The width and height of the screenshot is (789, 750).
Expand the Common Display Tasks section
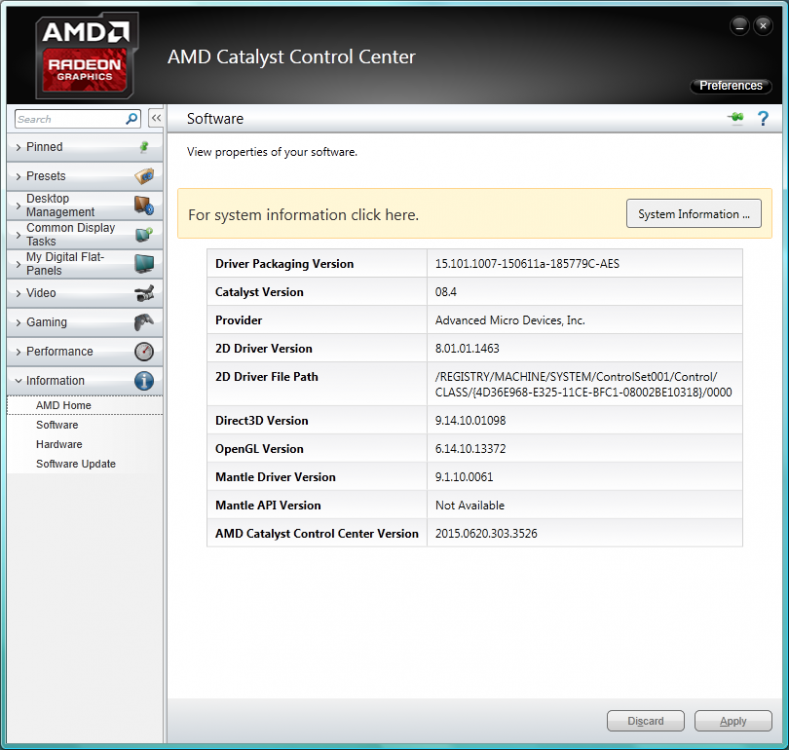(x=85, y=235)
